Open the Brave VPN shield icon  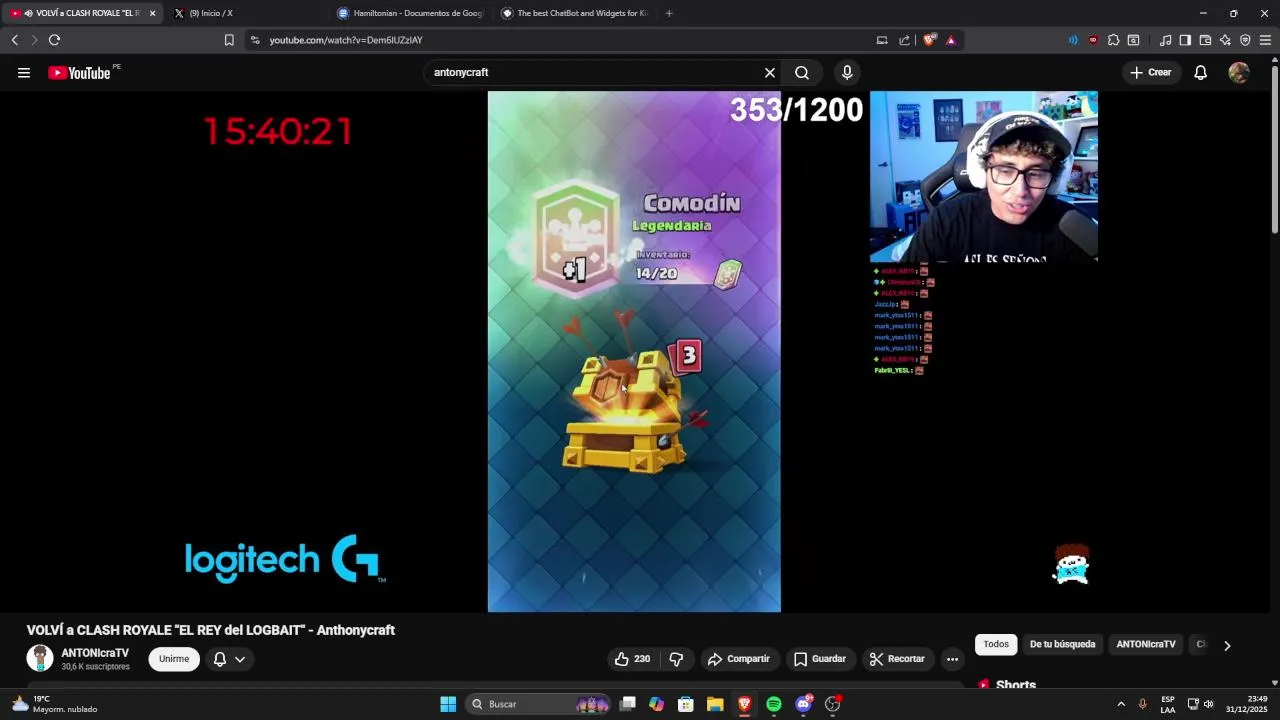click(1245, 40)
